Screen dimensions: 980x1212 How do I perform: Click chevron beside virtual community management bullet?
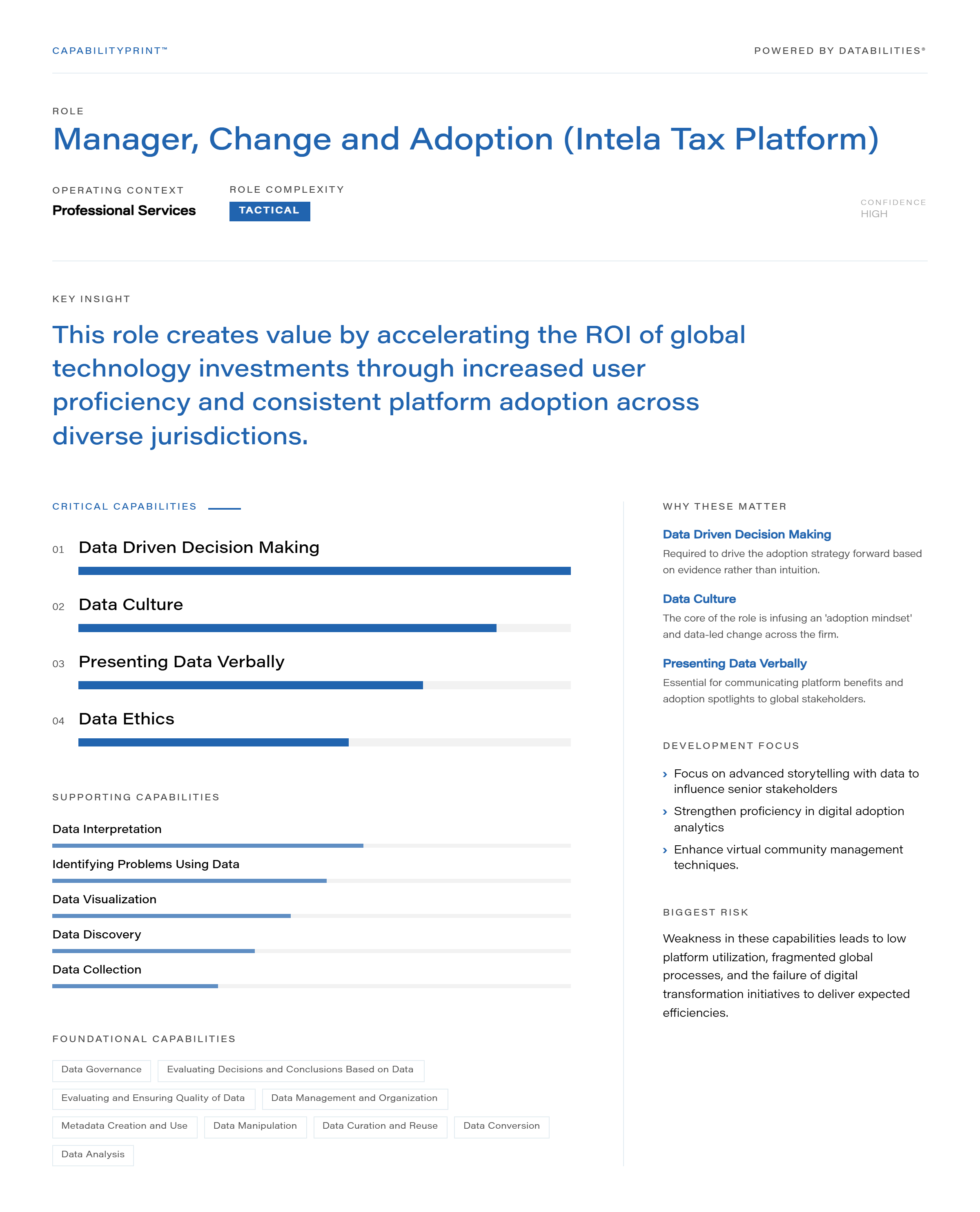click(x=665, y=851)
